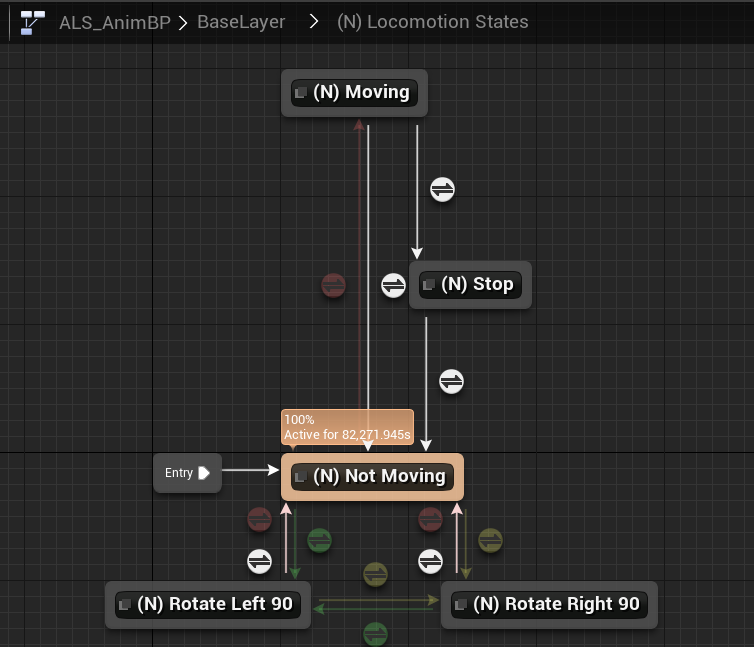Screen dimensions: 754x647
Task: Go to BaseLayer in the breadcrumb trail
Action: tap(240, 21)
